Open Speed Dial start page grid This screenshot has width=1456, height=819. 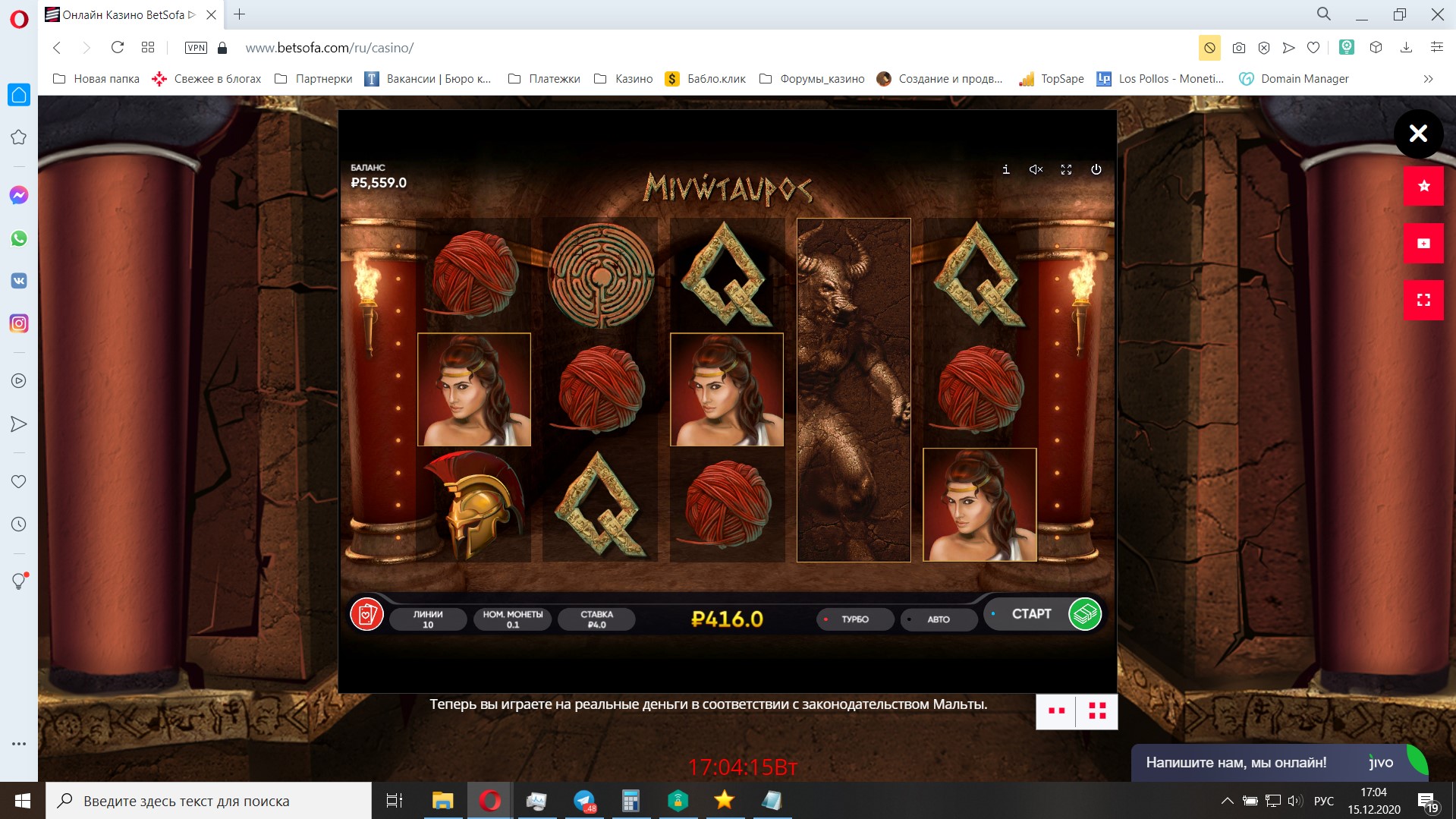pos(148,48)
